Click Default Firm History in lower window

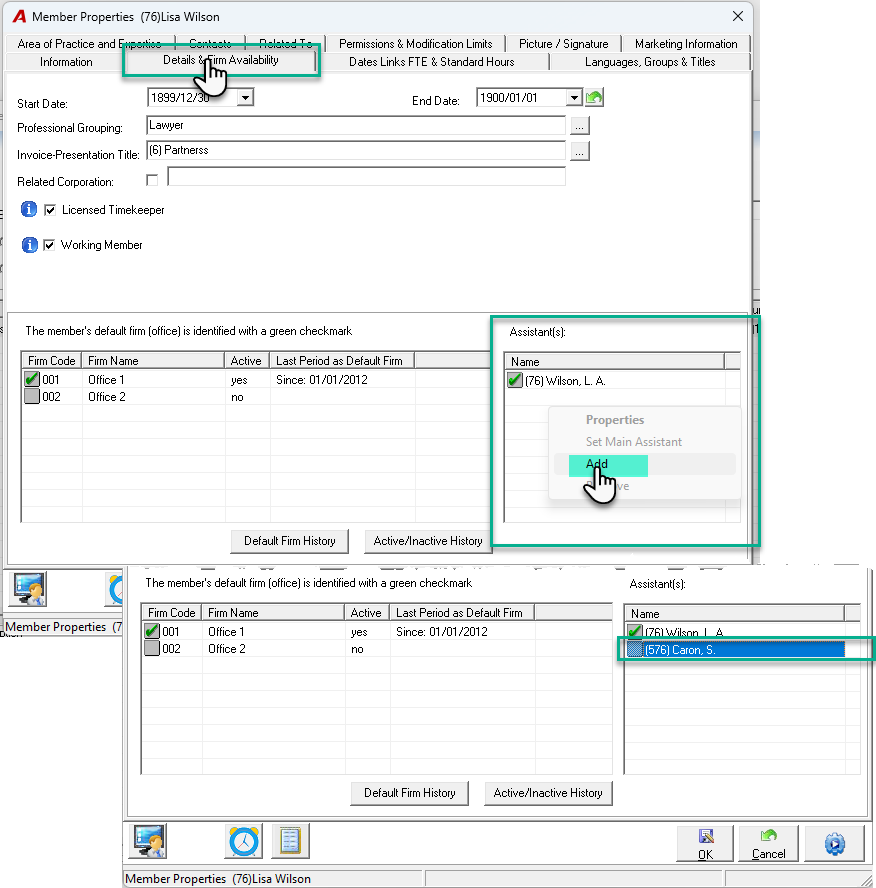pos(409,793)
